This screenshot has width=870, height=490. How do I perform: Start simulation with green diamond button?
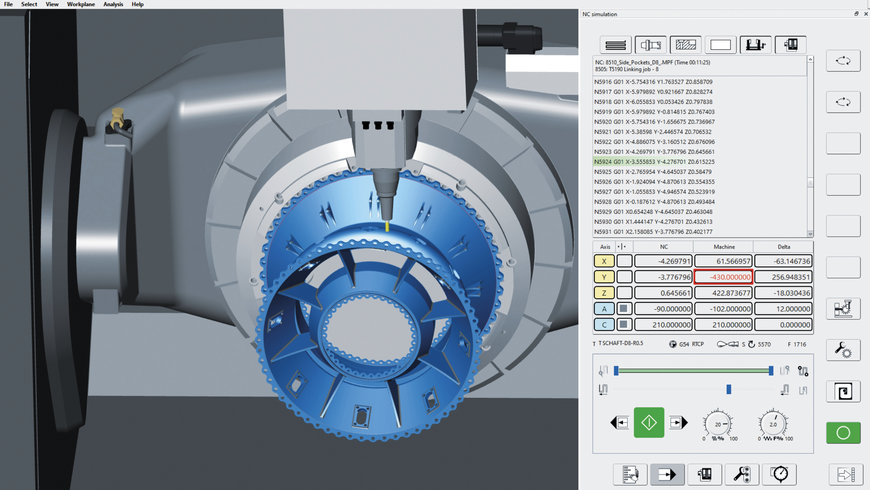click(649, 422)
